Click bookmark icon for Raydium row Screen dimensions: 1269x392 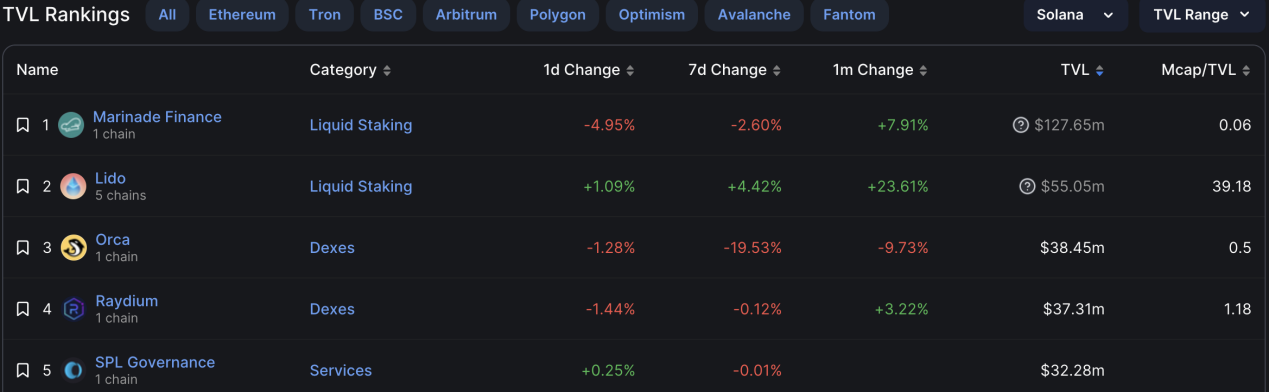tap(22, 309)
